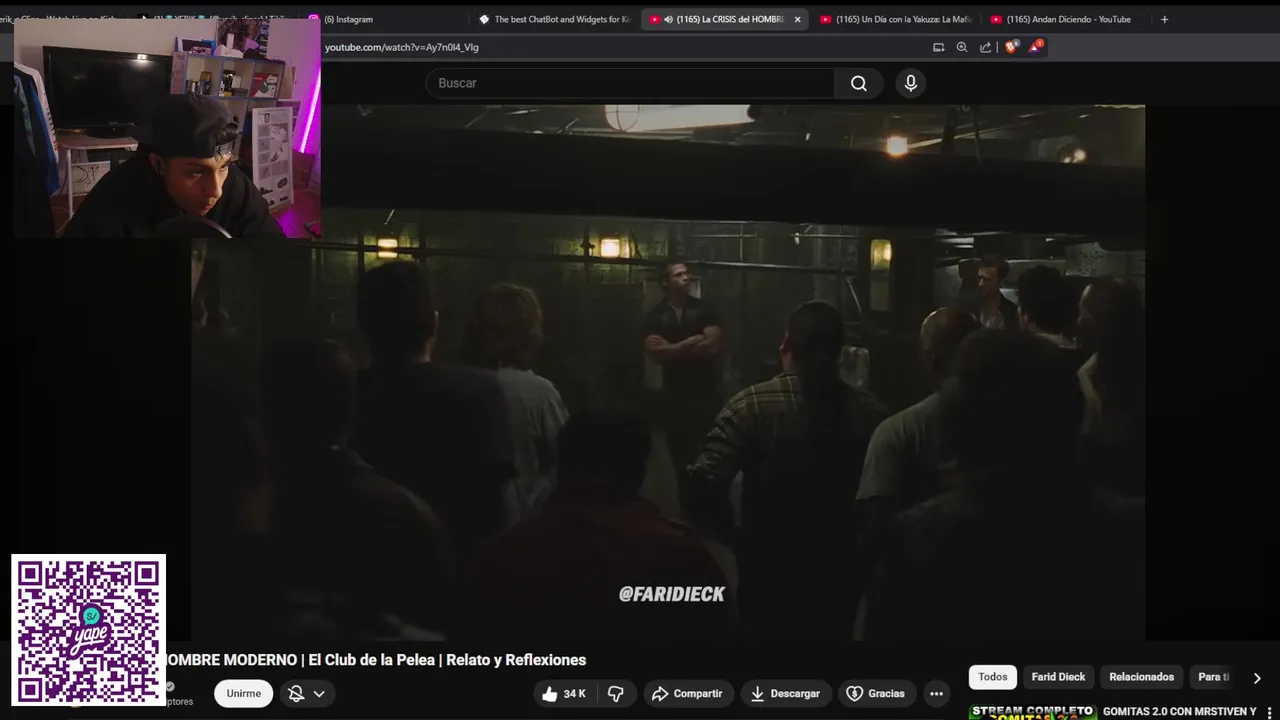This screenshot has width=1280, height=720.
Task: Open the Brave Rewards triangle icon
Action: (1035, 47)
